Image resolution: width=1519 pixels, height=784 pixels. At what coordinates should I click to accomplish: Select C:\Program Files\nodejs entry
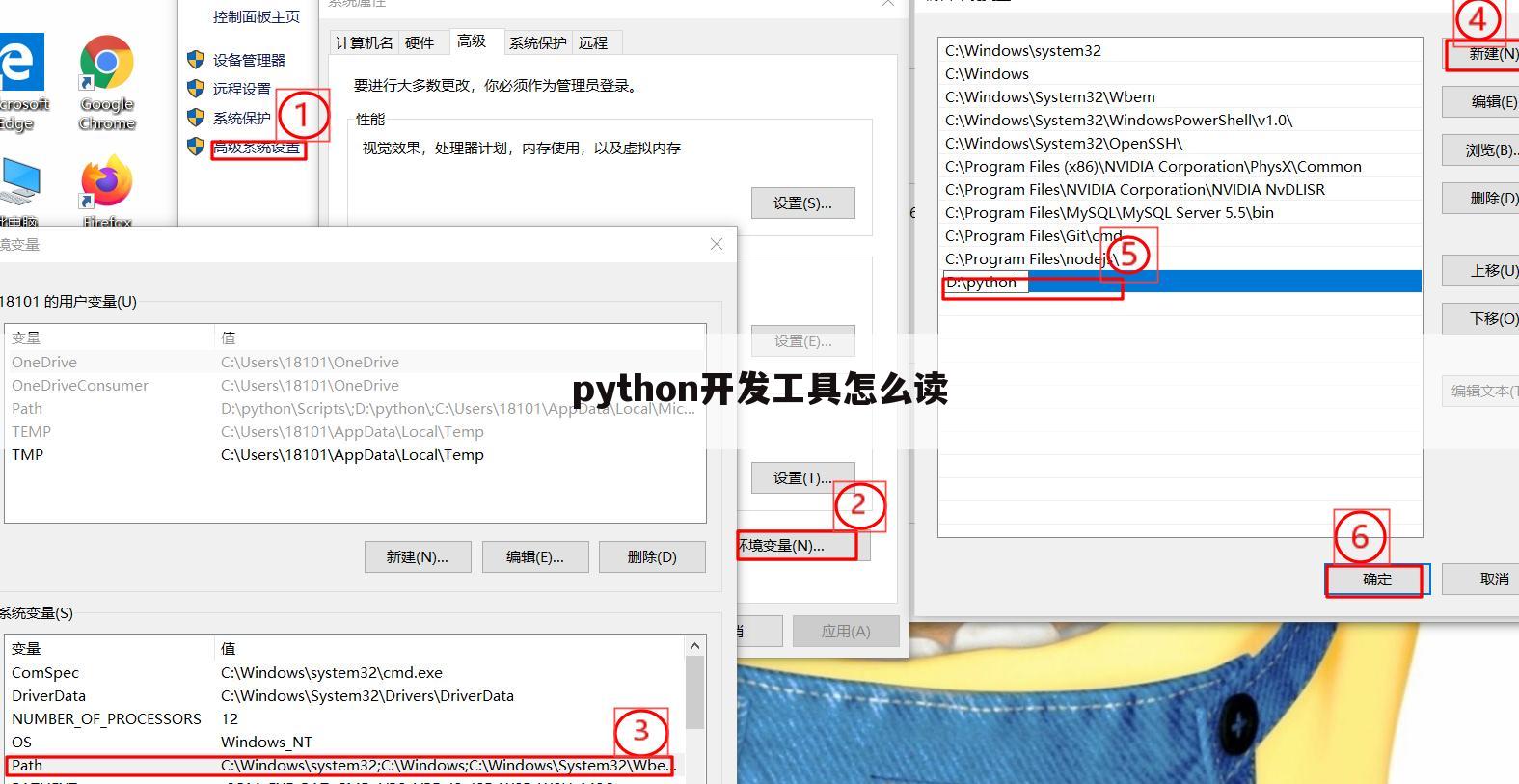coord(1180,258)
